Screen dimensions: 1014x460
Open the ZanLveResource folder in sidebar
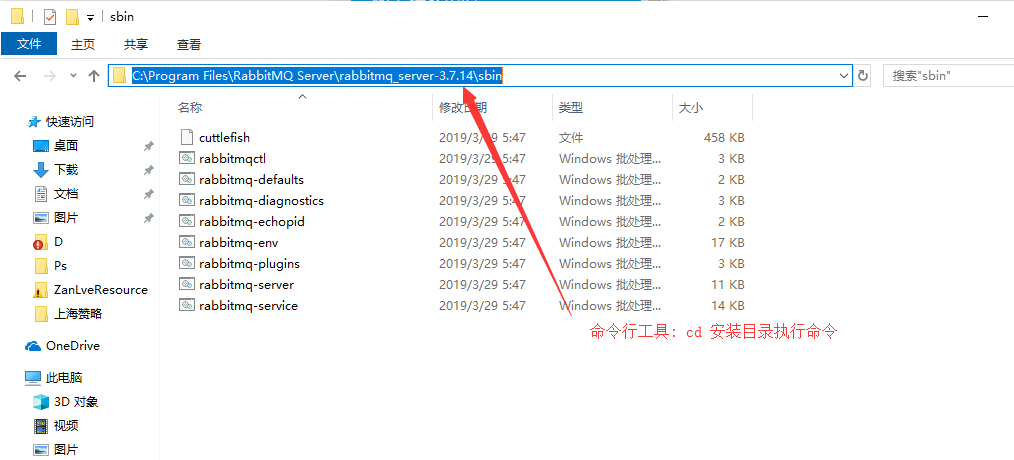(x=101, y=290)
